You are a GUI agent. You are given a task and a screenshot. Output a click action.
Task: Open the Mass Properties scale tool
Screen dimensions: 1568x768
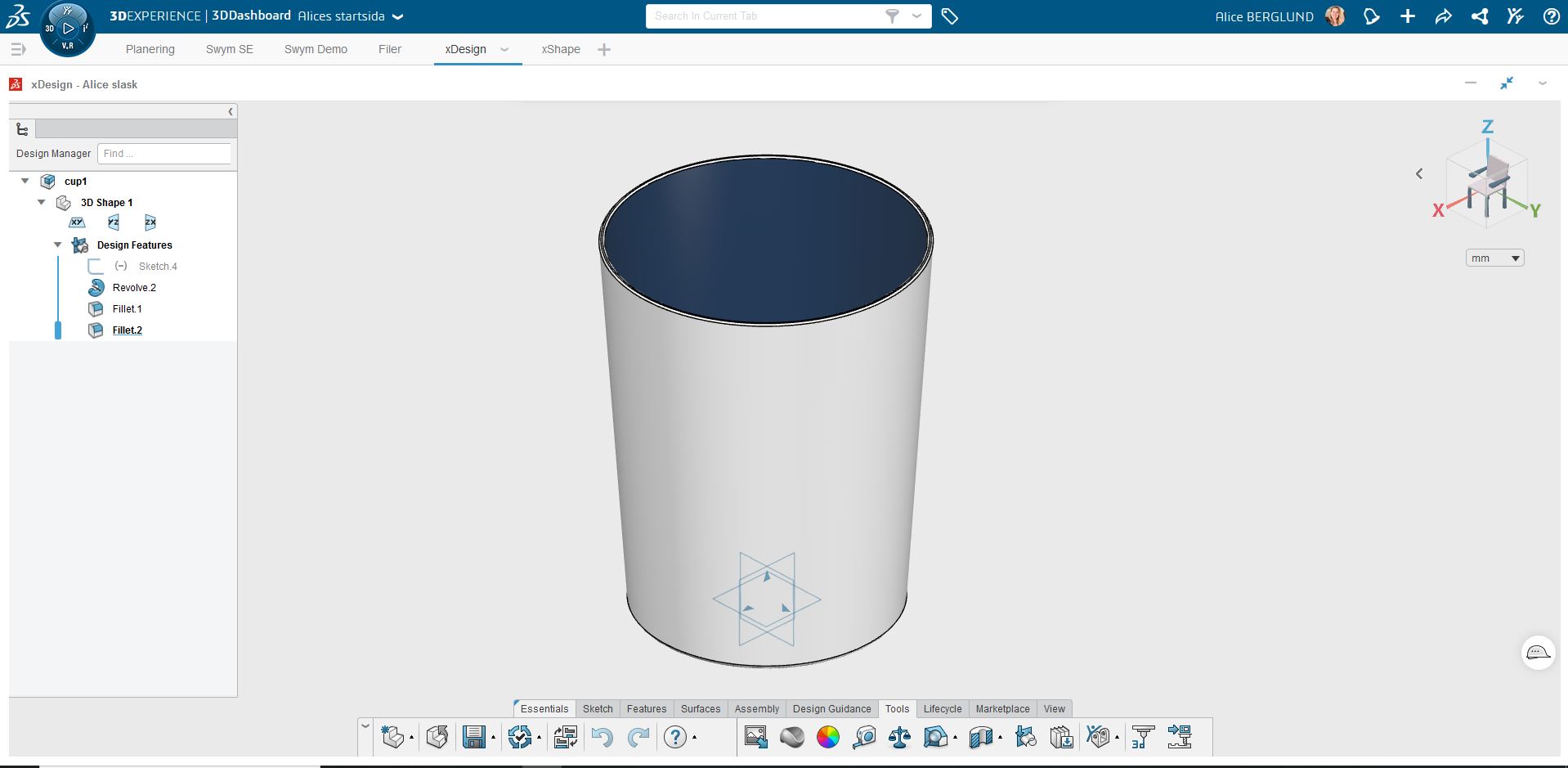(x=899, y=737)
